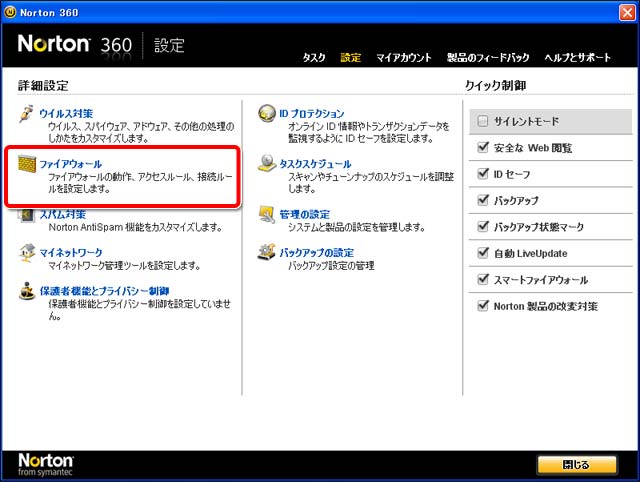Viewport: 640px width, 482px height.
Task: Open the タスクスケジュール link
Action: (x=316, y=164)
